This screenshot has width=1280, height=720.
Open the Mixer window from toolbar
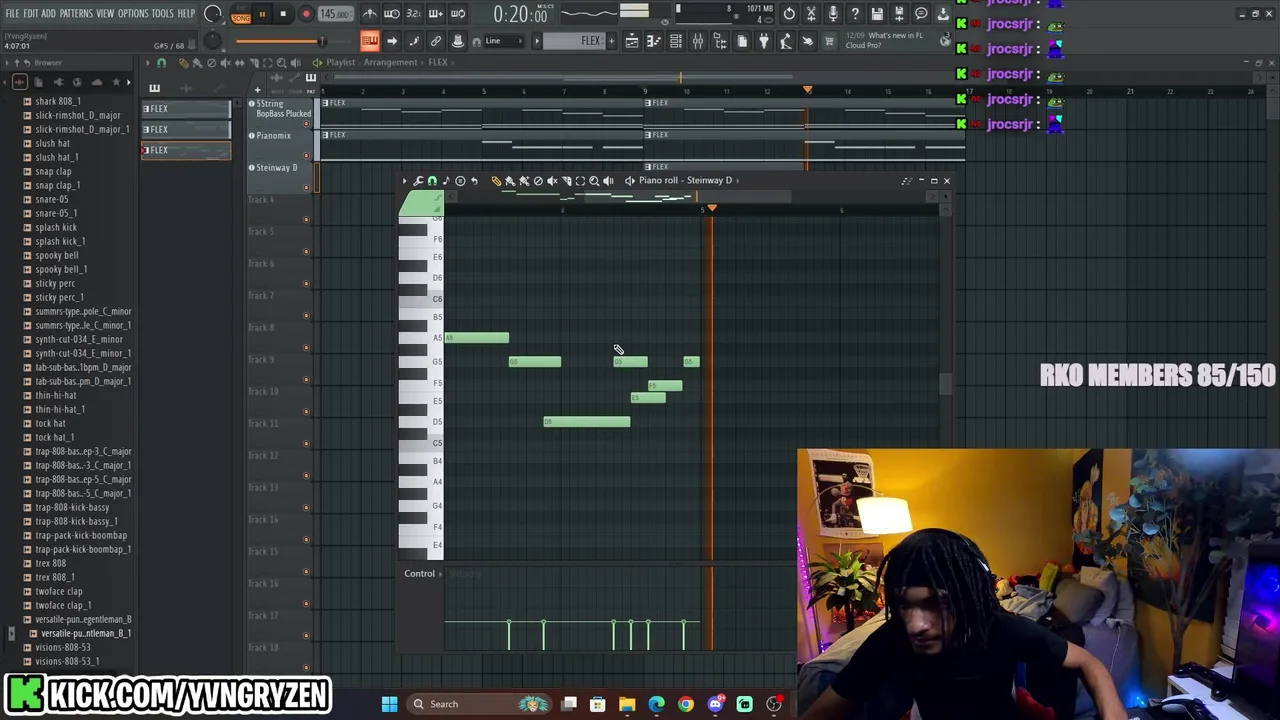pos(698,41)
